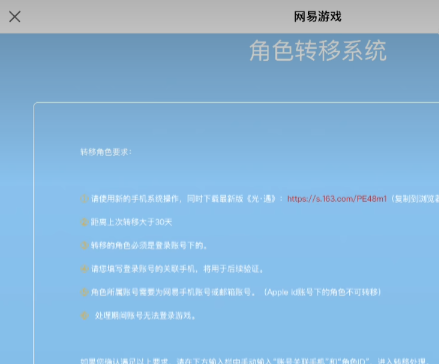Click requirement text 距离上次转移大于30天
The image size is (439, 364).
point(131,222)
